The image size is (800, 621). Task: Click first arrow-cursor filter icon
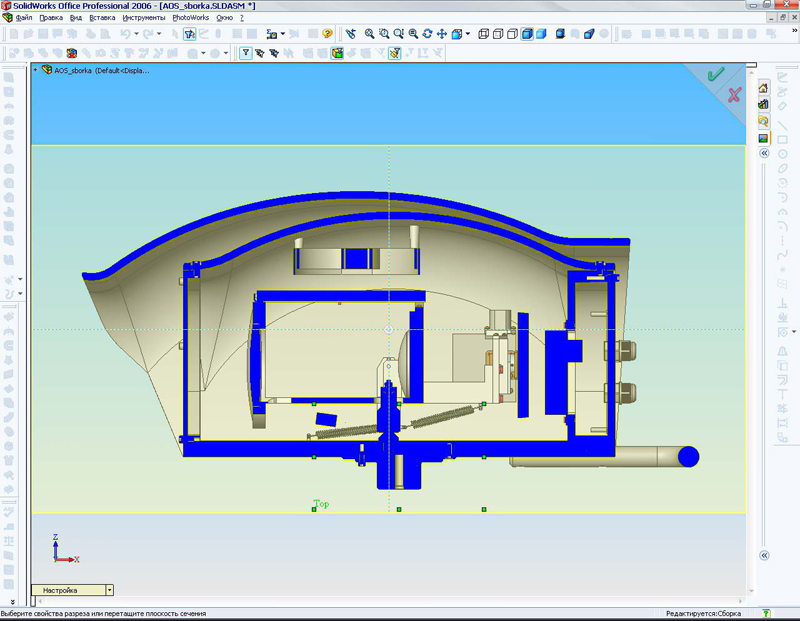click(260, 53)
